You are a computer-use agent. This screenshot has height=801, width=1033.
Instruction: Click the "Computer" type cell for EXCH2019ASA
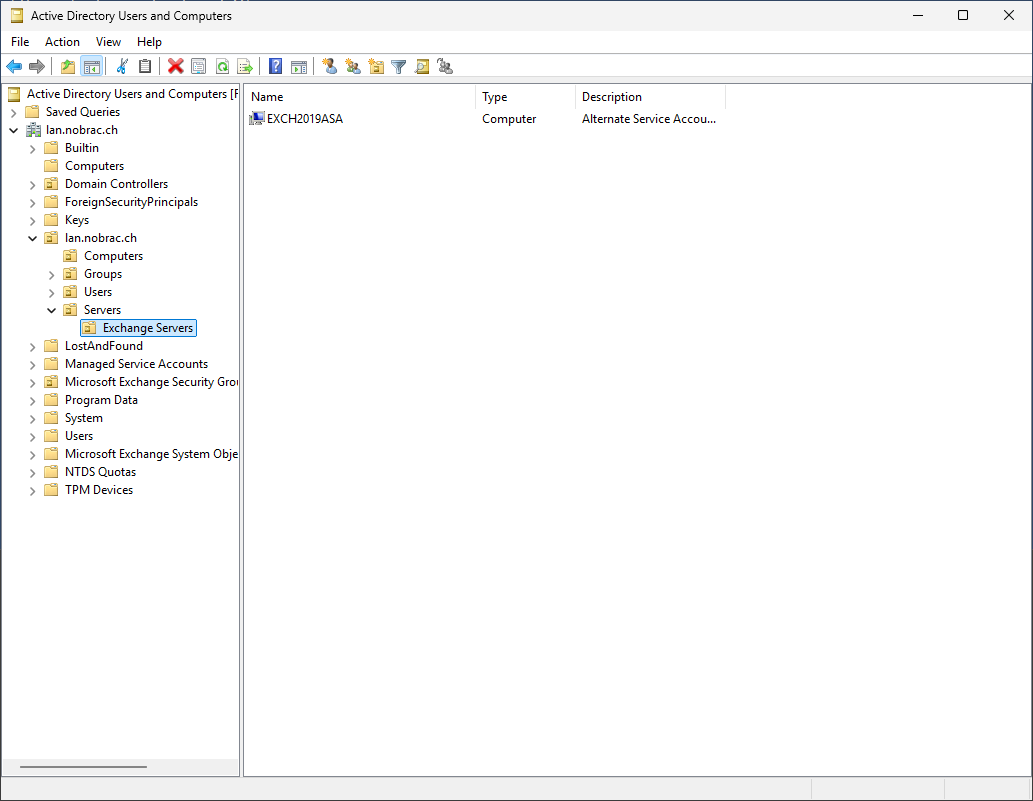(x=509, y=119)
